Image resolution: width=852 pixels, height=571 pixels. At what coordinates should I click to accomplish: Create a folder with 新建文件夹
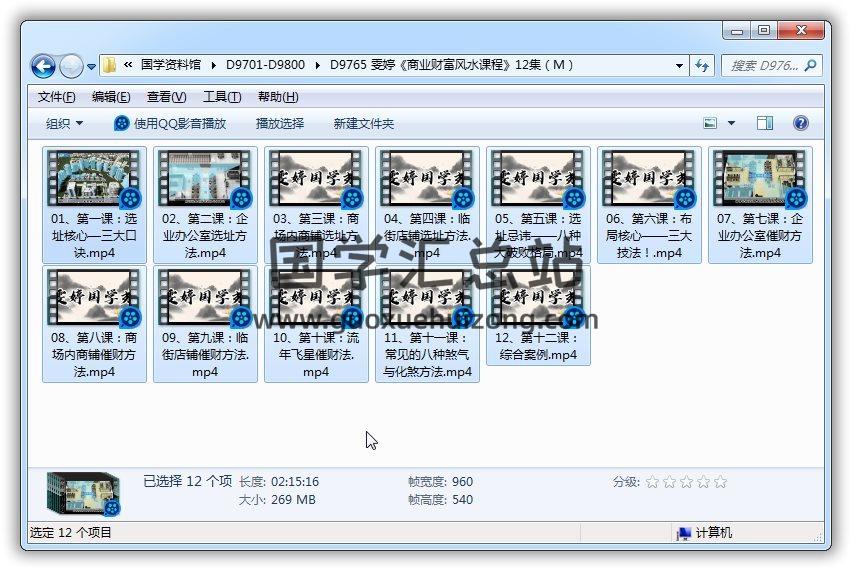[364, 123]
